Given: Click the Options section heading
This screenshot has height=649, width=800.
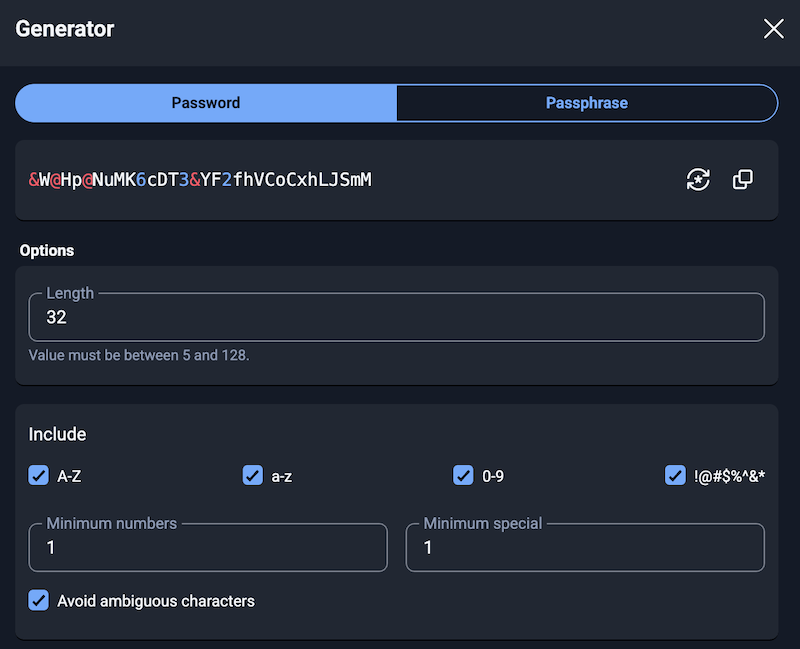Looking at the screenshot, I should click(x=47, y=250).
